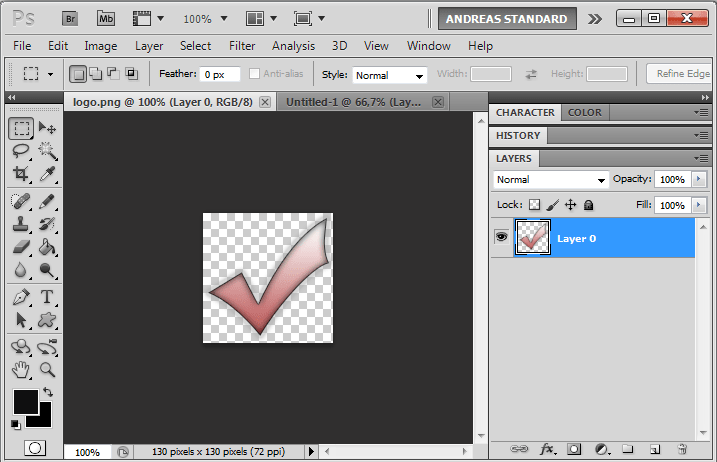Create a new layer group

(628, 449)
